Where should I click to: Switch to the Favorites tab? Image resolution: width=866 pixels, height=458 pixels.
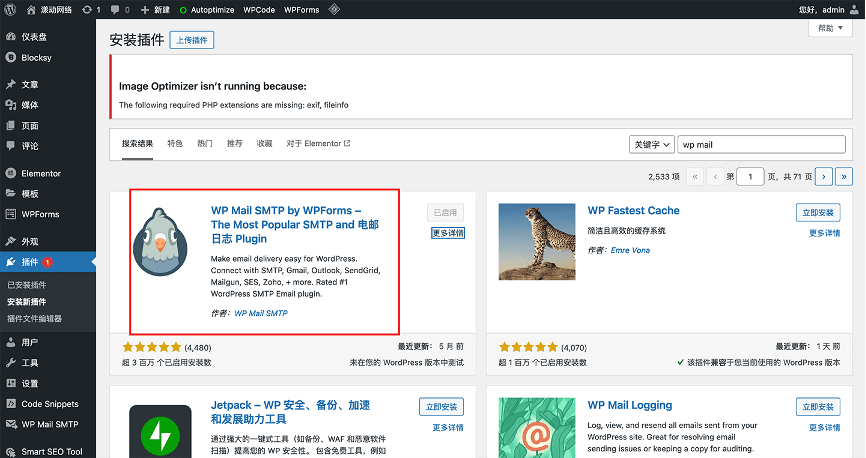click(x=265, y=144)
